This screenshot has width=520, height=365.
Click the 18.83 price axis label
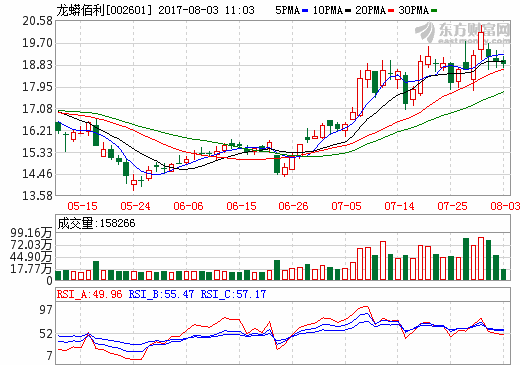tap(37, 65)
